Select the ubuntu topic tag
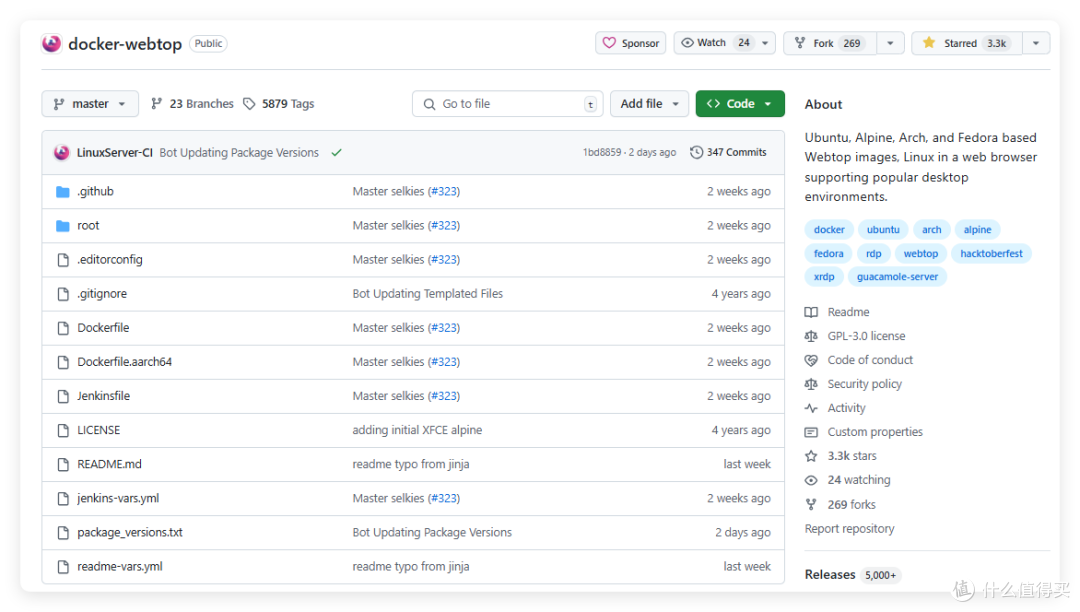 coord(883,230)
